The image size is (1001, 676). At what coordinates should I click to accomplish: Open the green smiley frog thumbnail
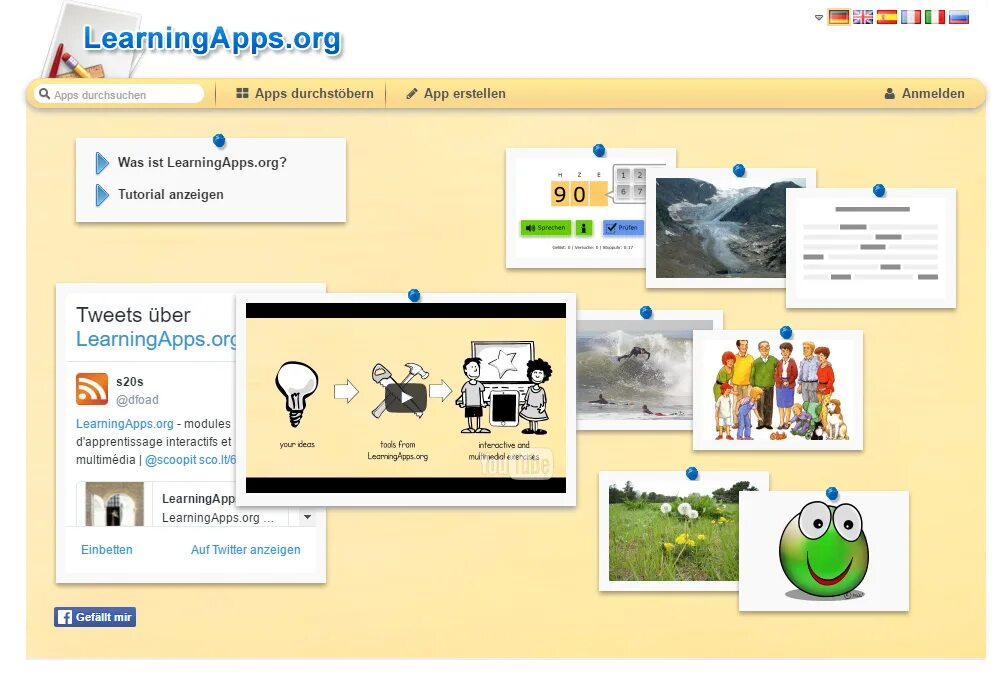pos(824,552)
